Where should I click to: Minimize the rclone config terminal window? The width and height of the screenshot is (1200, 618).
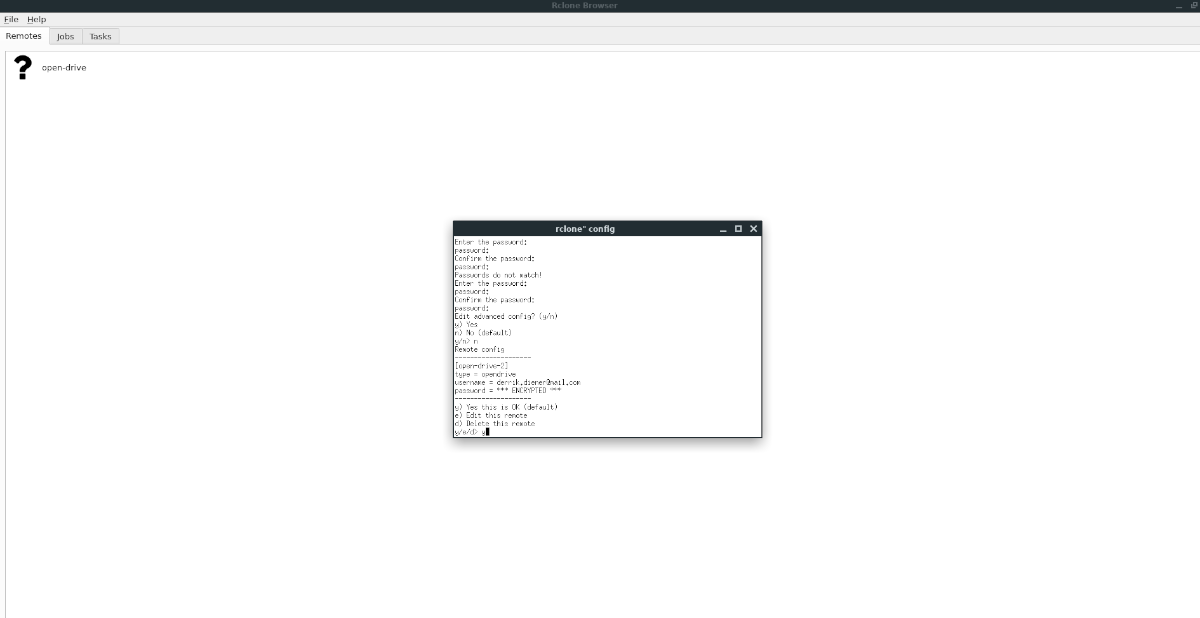pyautogui.click(x=722, y=228)
